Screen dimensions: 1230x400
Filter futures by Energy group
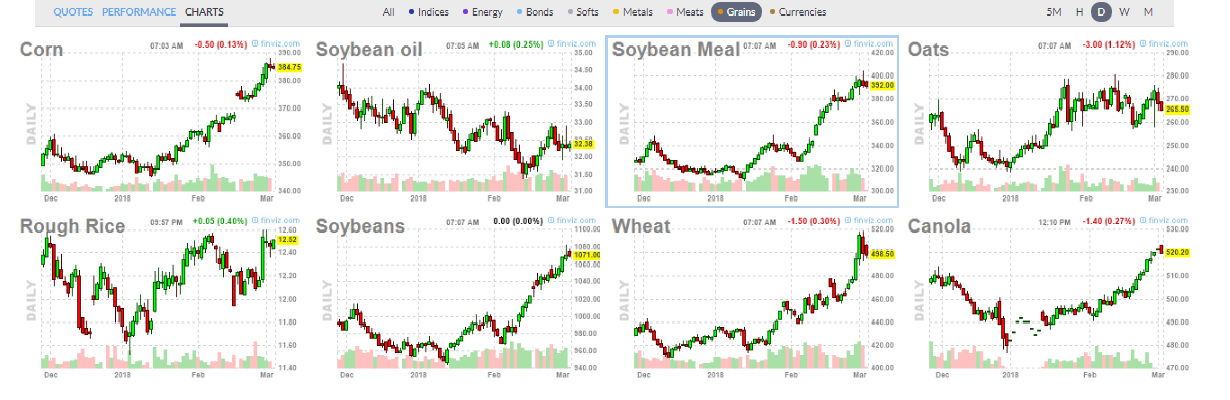coord(484,13)
